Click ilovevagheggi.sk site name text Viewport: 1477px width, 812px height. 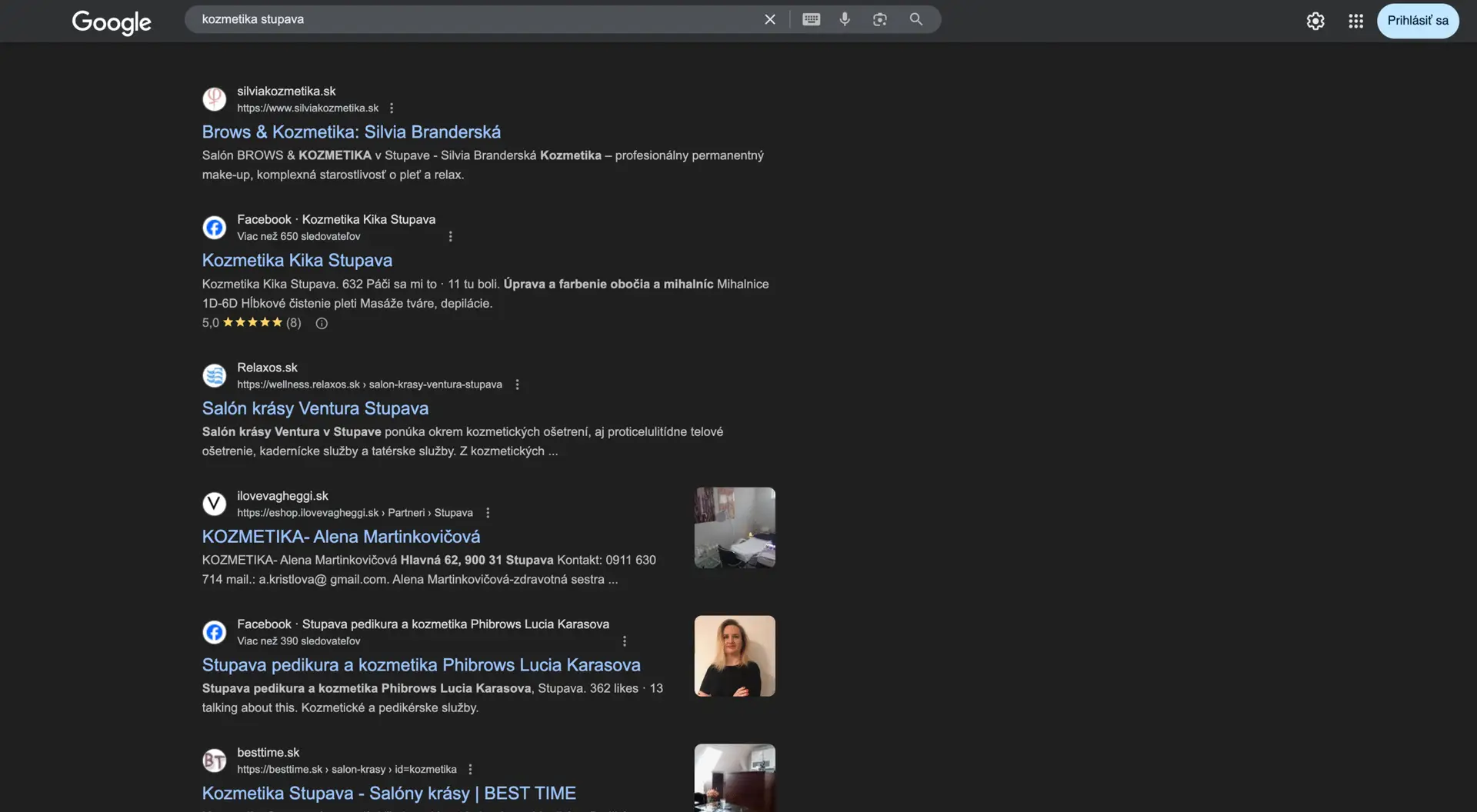click(282, 496)
